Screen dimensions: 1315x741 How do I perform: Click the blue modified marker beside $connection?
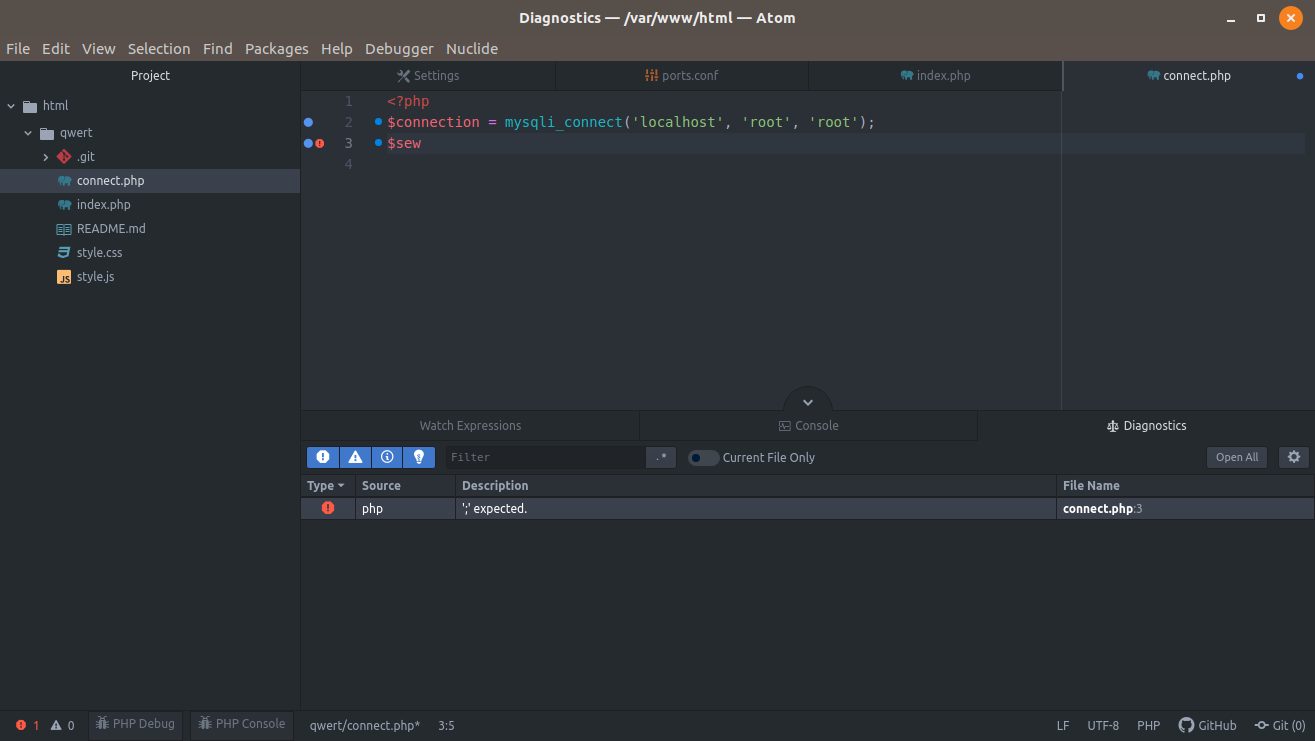(378, 121)
